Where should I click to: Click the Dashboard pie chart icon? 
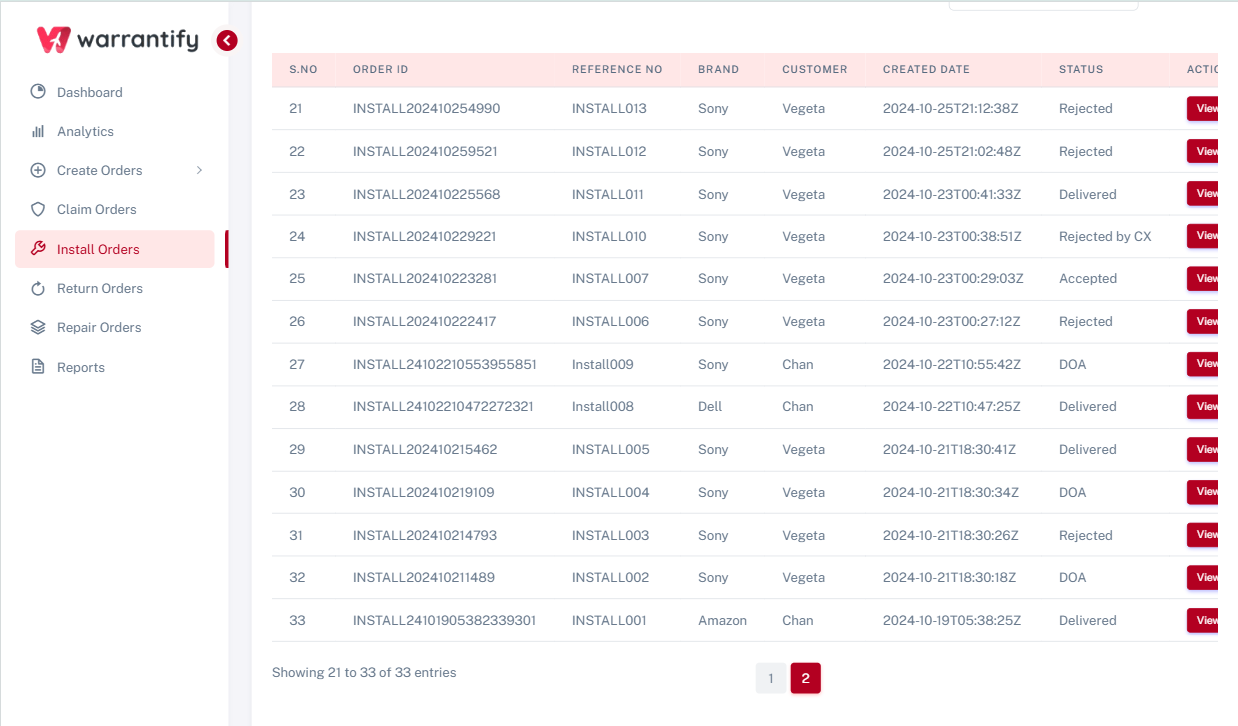[38, 92]
